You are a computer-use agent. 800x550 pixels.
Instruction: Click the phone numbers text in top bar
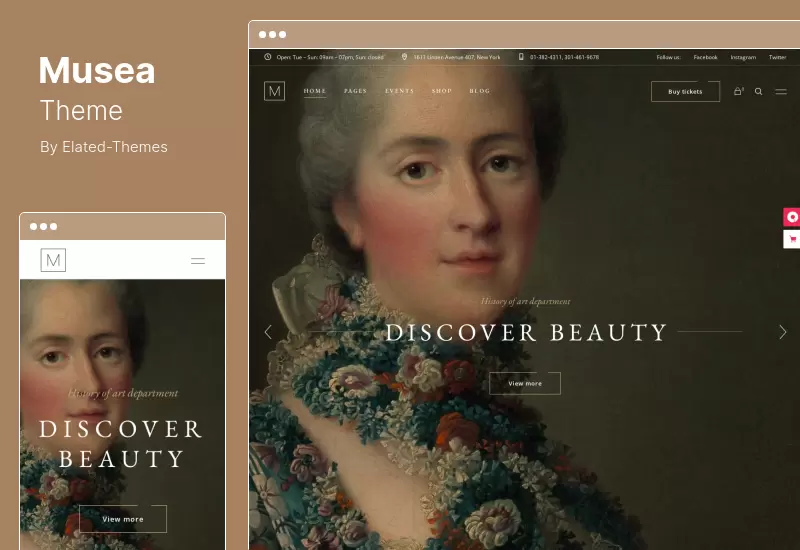point(564,57)
